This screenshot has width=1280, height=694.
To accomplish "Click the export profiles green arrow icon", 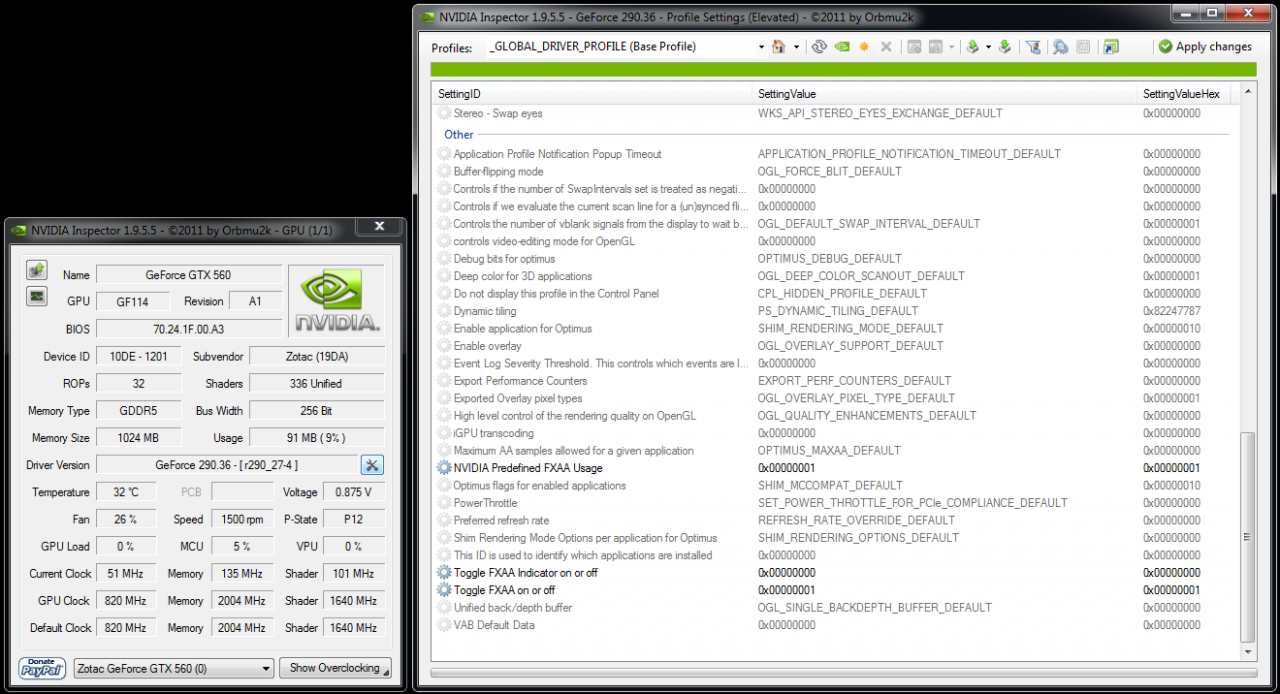I will [972, 47].
